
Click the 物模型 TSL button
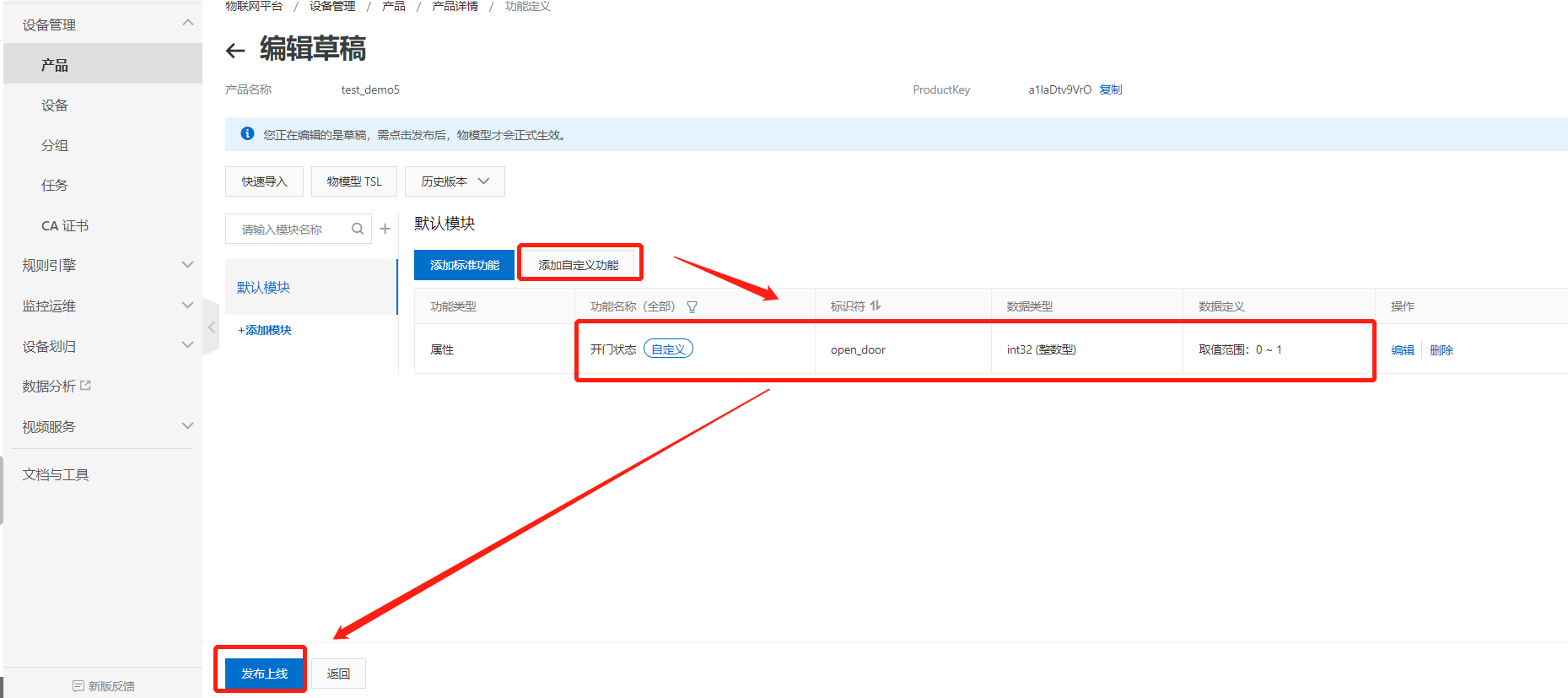click(x=354, y=181)
